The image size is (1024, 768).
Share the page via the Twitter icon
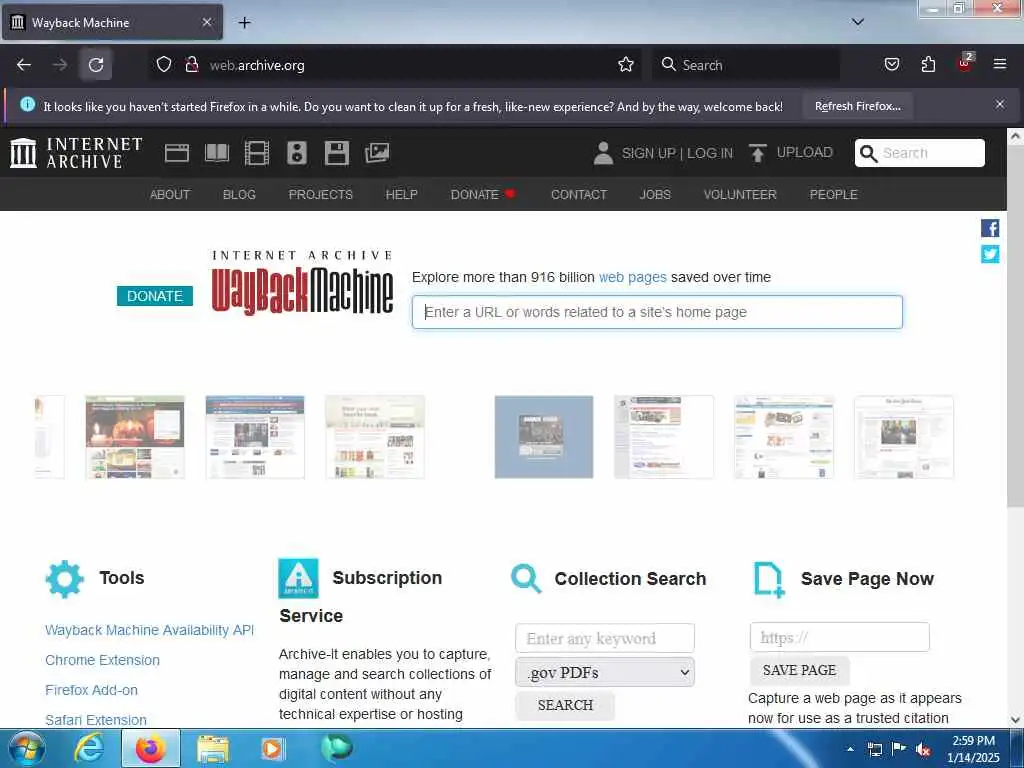(x=989, y=254)
